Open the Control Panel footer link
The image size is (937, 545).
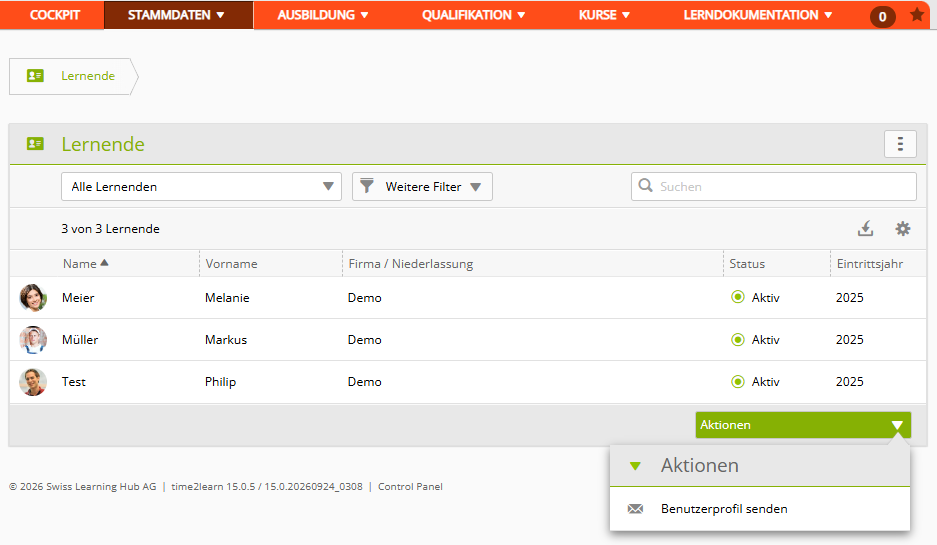410,486
